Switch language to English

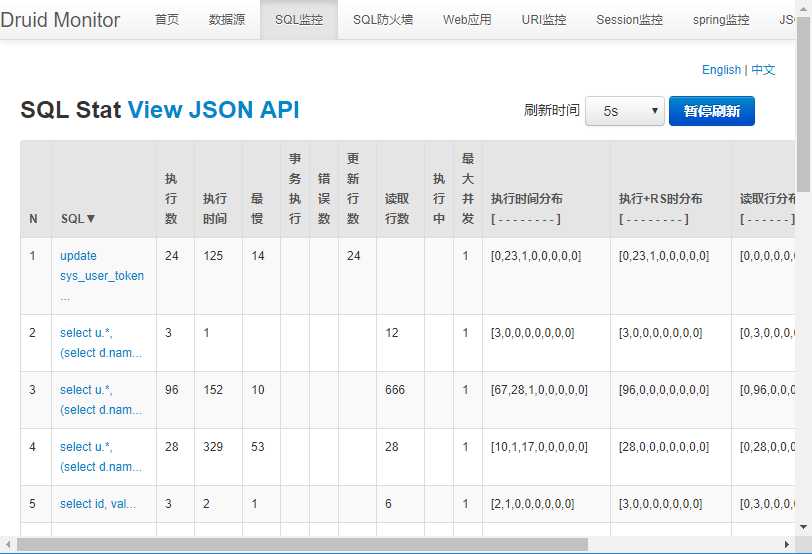click(x=721, y=70)
